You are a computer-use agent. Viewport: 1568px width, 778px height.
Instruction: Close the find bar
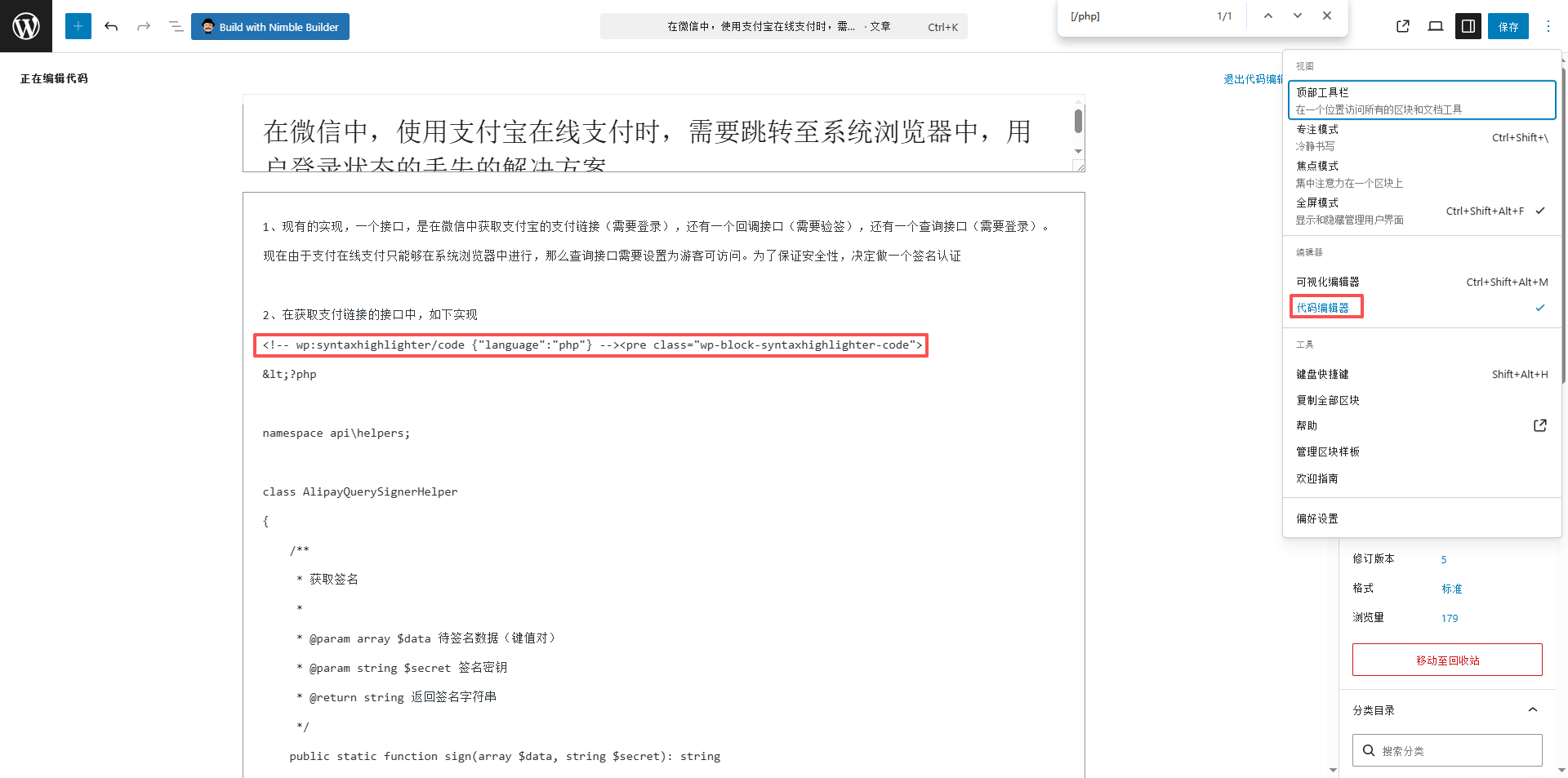click(x=1327, y=16)
